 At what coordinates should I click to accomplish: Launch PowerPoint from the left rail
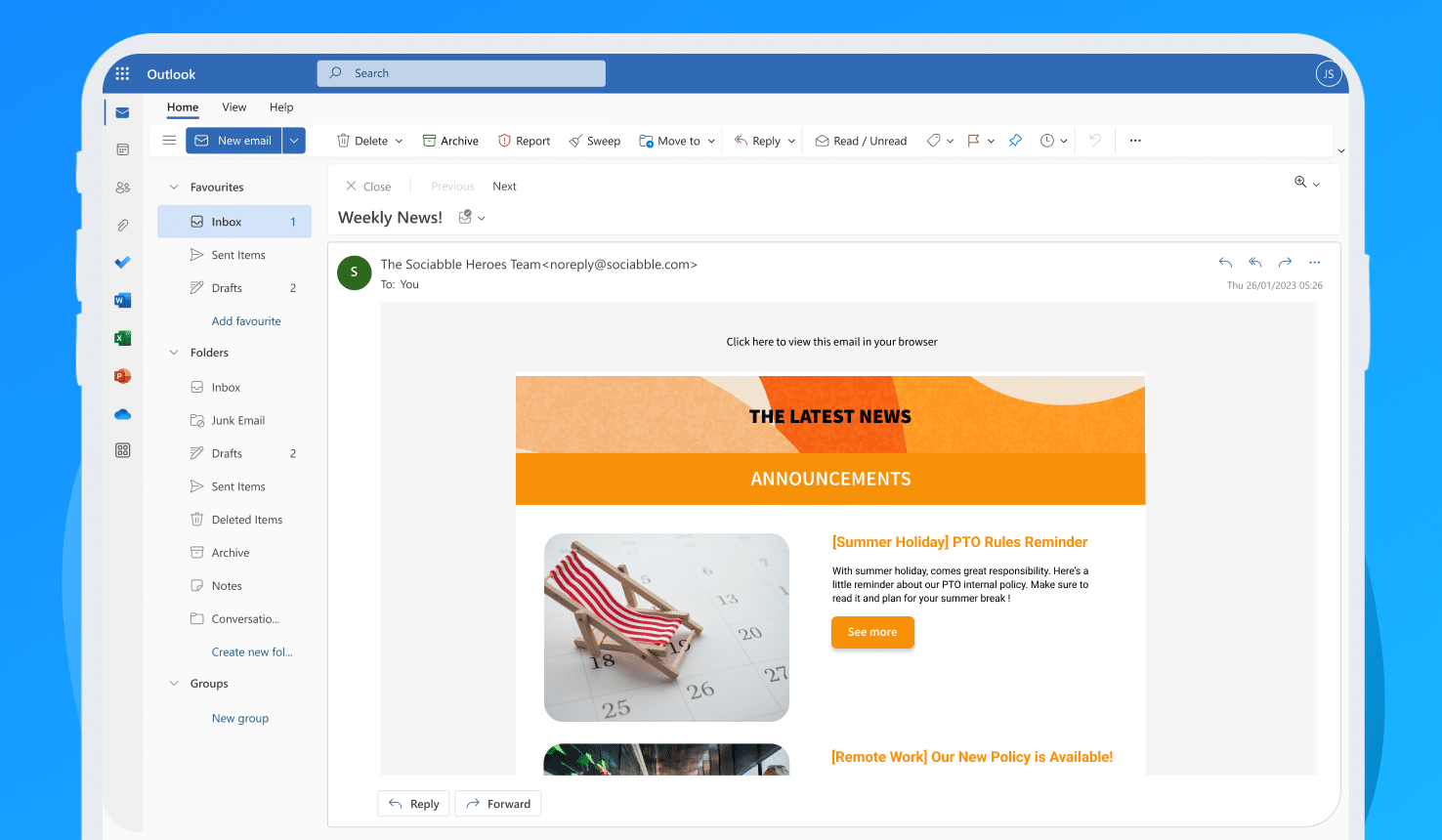point(122,376)
